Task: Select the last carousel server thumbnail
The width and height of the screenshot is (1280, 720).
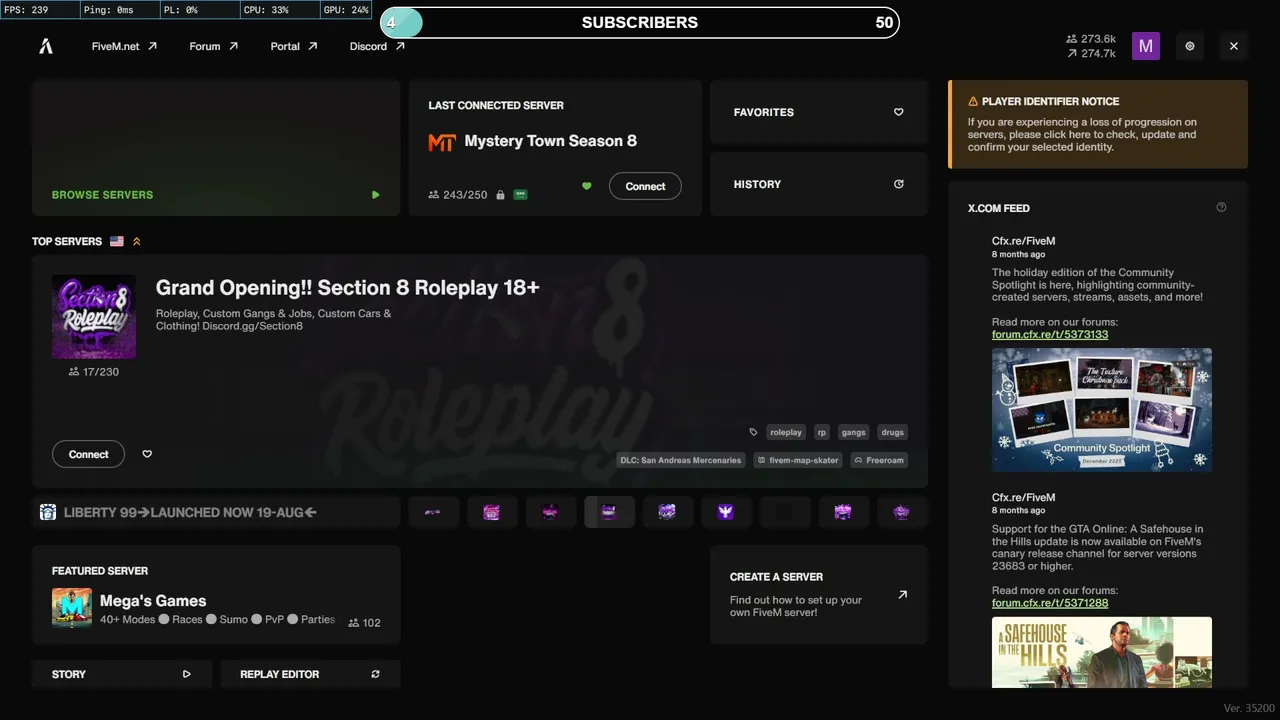Action: tap(902, 512)
